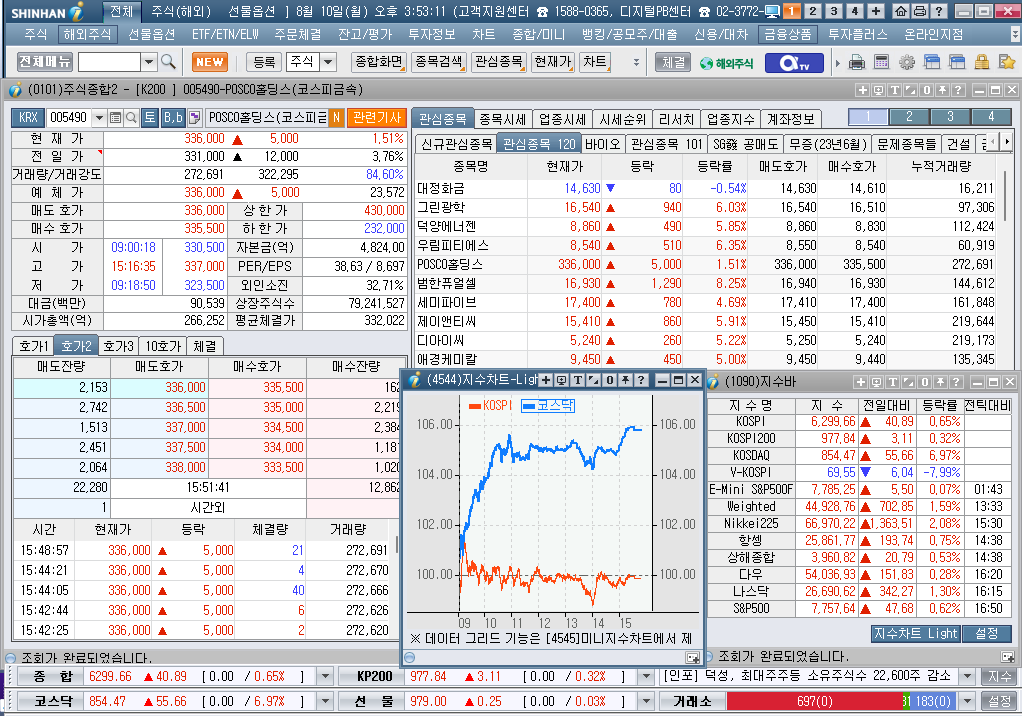Viewport: 1022px width, 716px height.
Task: Select layout page 2 in 주식종합2 window
Action: [x=909, y=117]
